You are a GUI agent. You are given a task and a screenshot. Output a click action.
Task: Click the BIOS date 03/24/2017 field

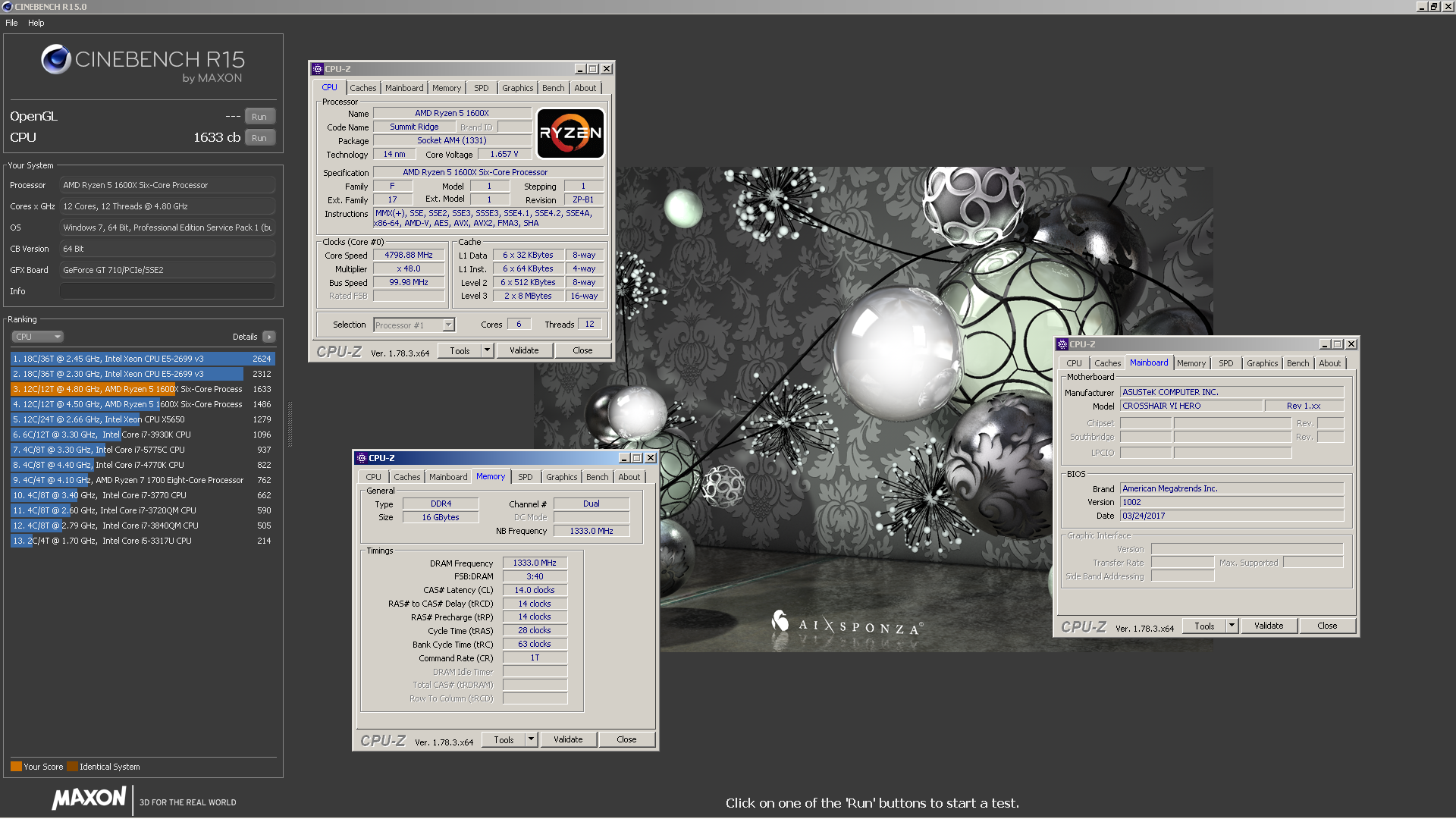coord(1232,516)
